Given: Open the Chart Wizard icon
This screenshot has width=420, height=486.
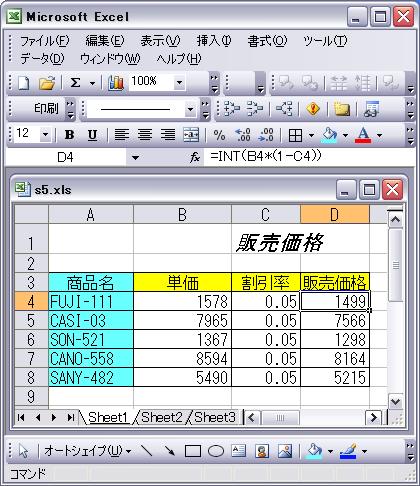Looking at the screenshot, I should 116,83.
